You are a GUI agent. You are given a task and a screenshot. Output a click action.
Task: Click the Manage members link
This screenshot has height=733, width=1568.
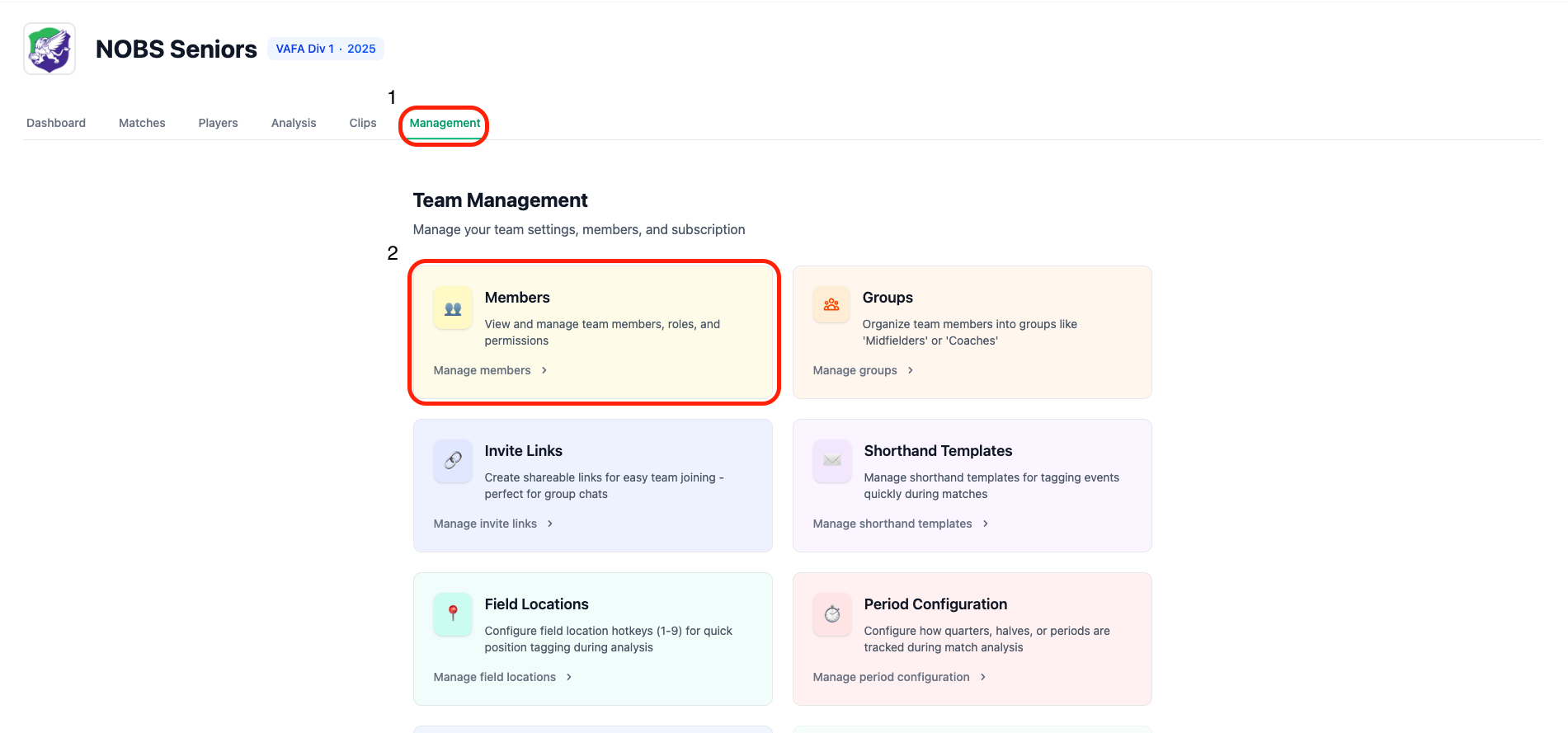(483, 370)
